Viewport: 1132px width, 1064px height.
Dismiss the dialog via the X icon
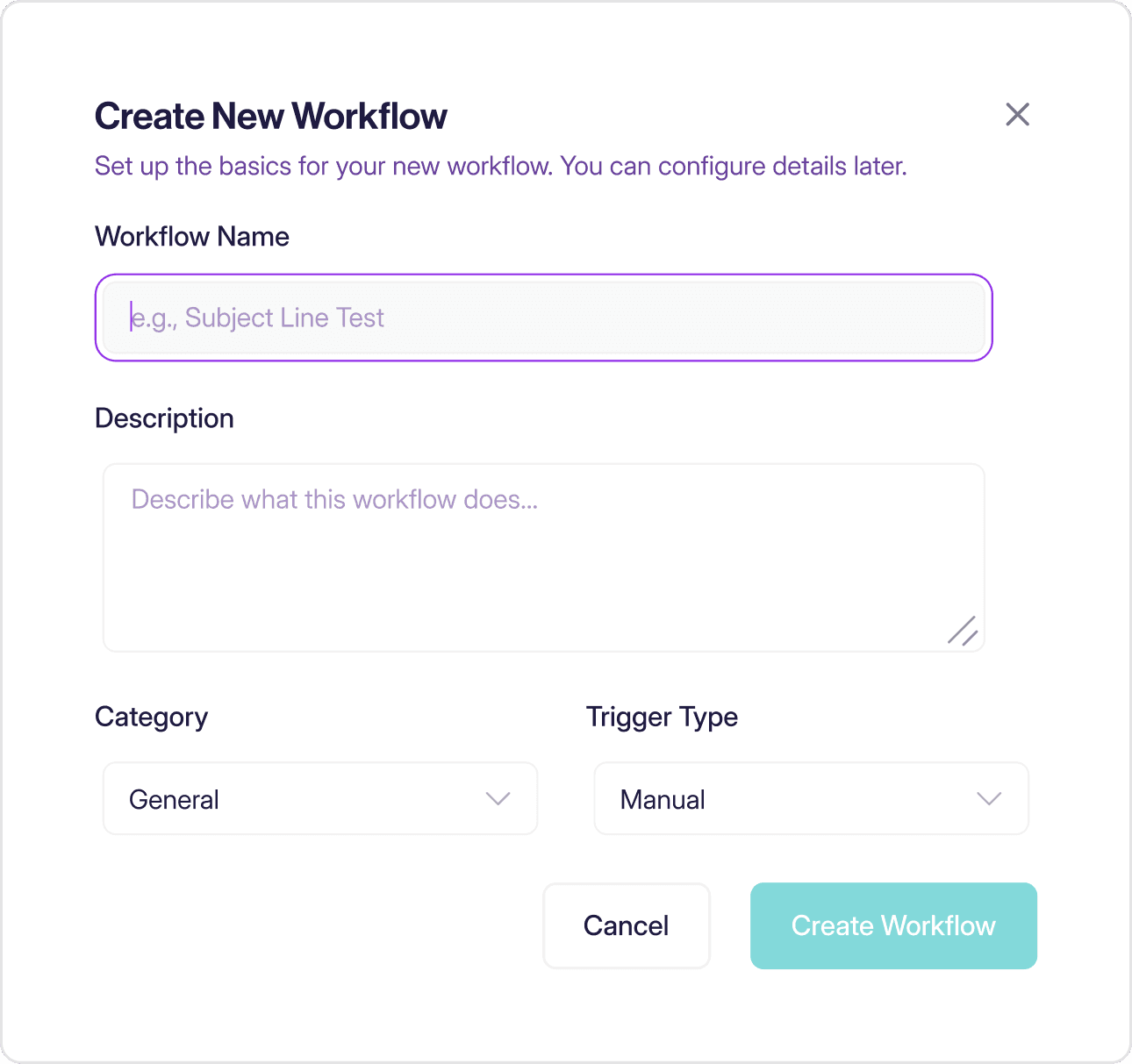1017,115
